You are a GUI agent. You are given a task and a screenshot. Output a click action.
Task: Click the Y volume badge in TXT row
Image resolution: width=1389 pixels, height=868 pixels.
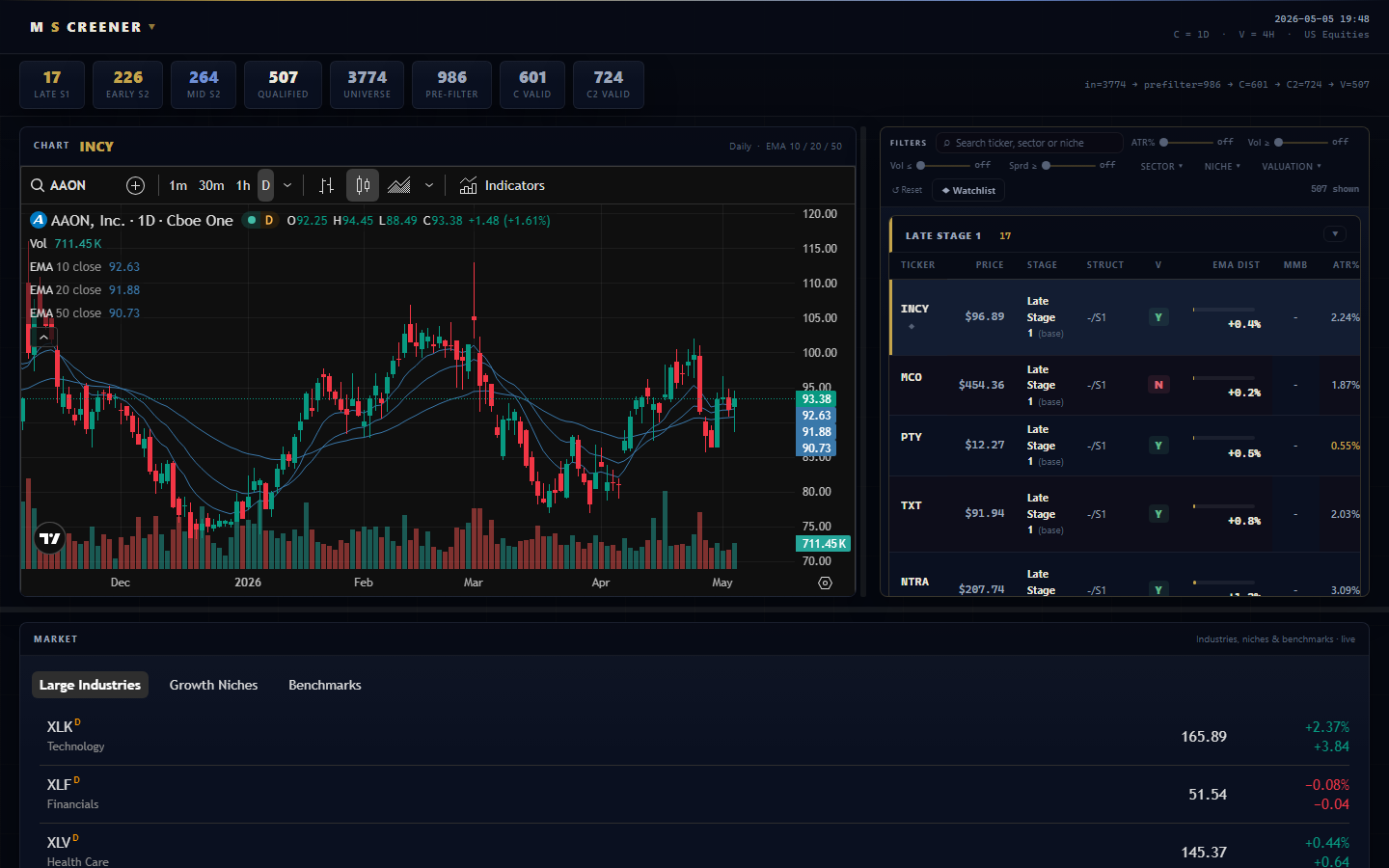click(x=1158, y=514)
